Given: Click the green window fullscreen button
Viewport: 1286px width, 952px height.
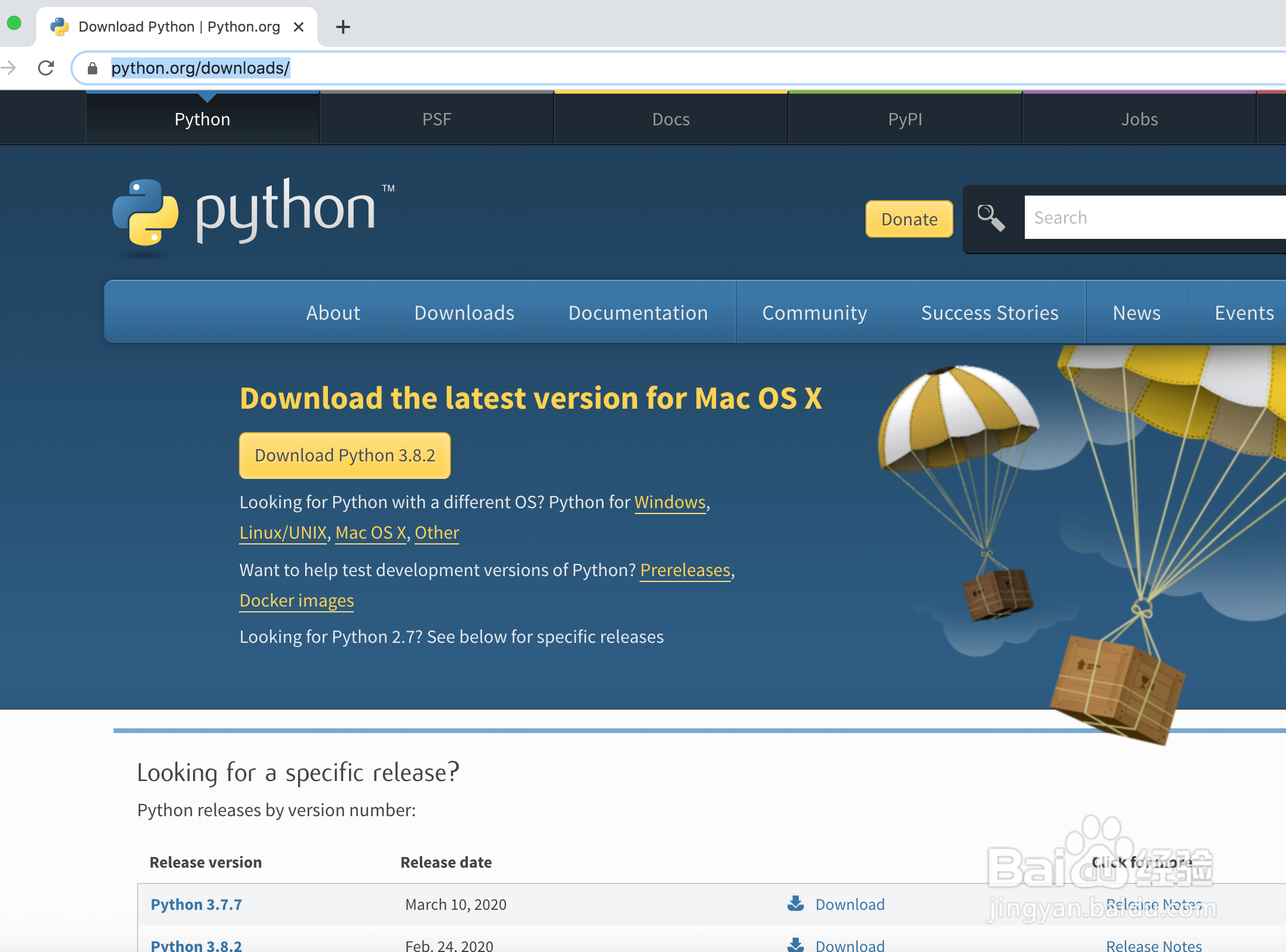Looking at the screenshot, I should pos(14,23).
